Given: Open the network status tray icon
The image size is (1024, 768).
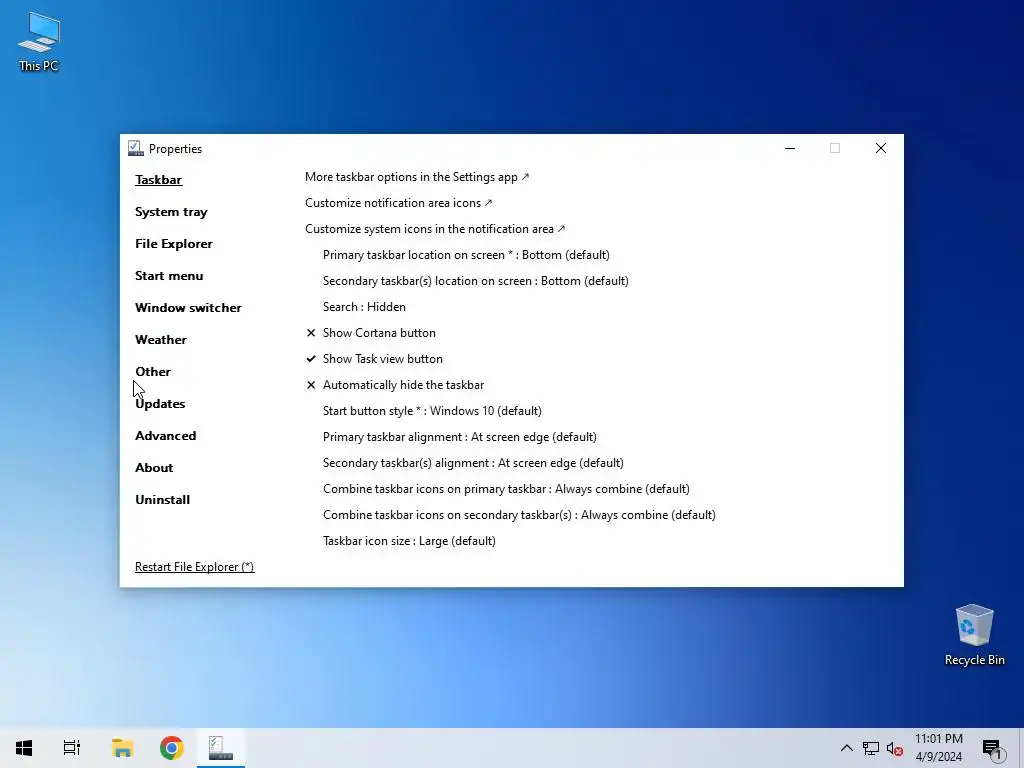Looking at the screenshot, I should point(871,748).
